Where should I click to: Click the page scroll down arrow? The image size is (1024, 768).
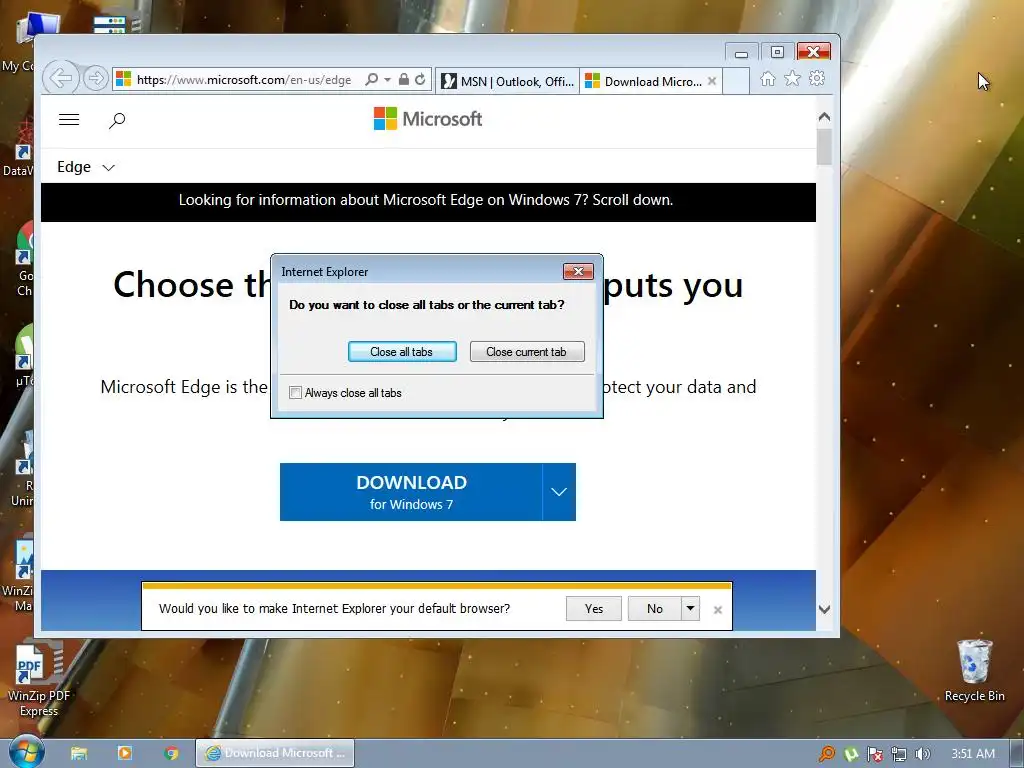824,609
